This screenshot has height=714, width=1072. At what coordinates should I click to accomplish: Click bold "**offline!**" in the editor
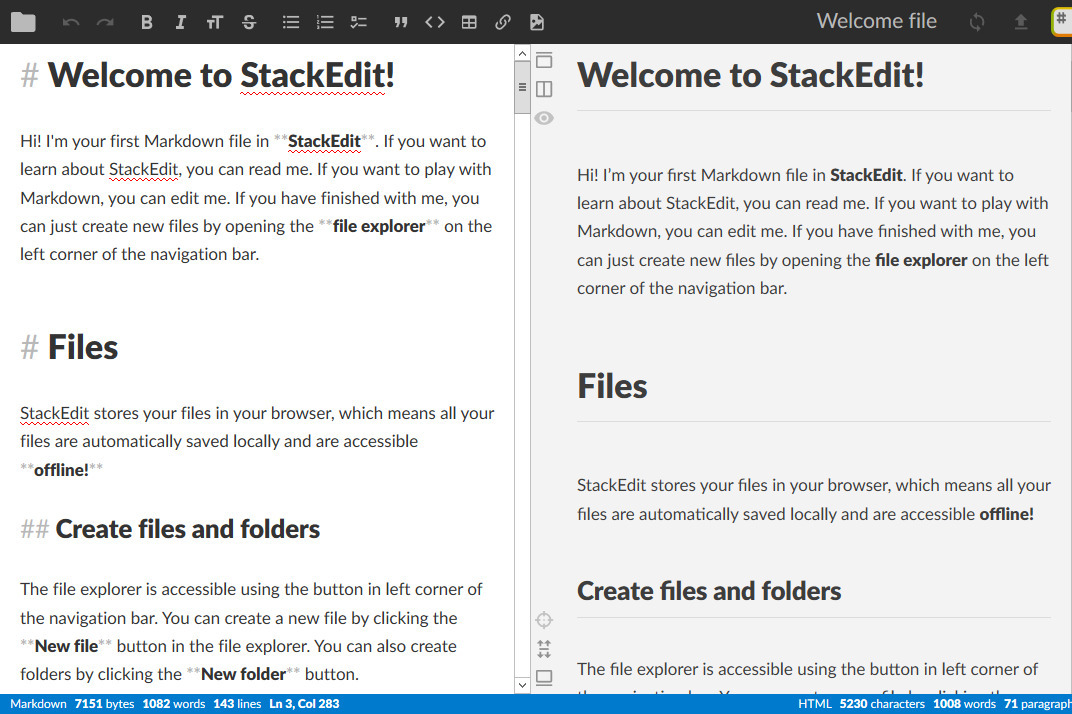[x=62, y=470]
